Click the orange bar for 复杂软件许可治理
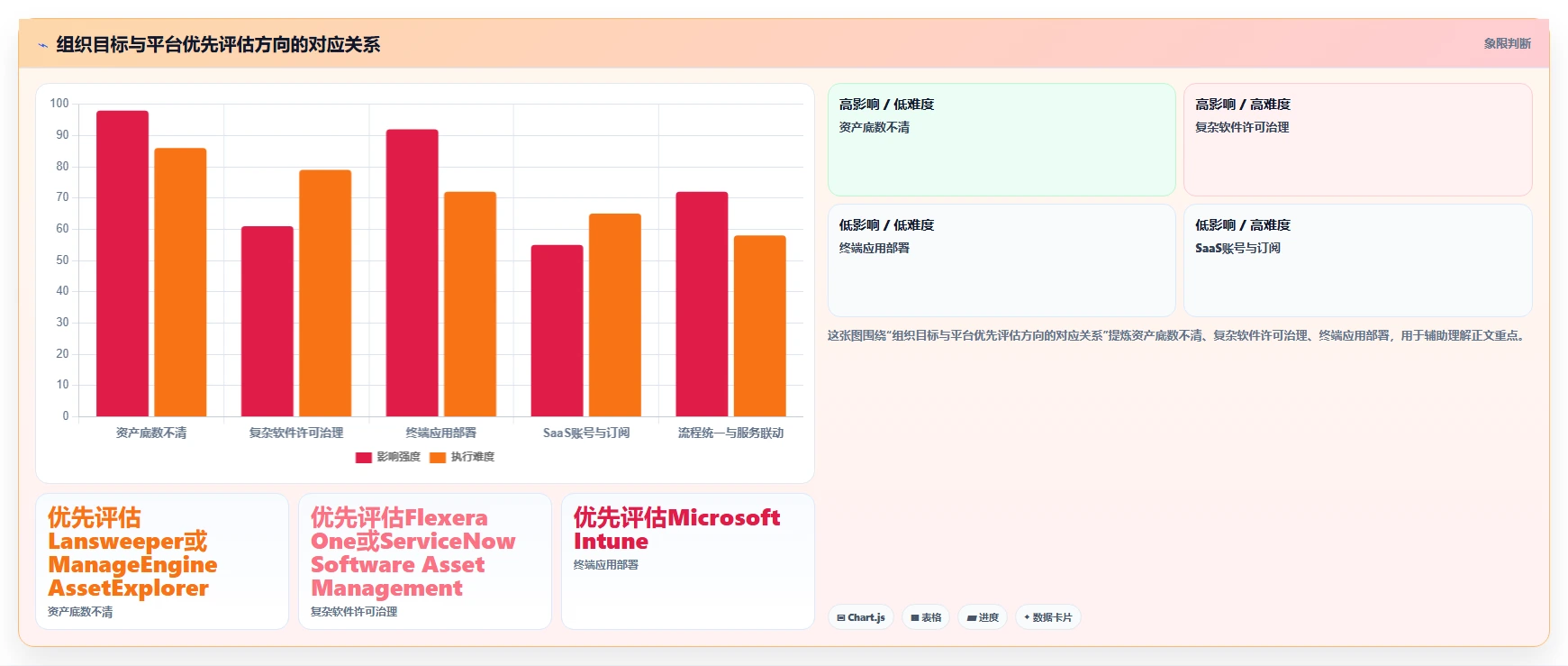This screenshot has width=1568, height=666. coord(325,293)
